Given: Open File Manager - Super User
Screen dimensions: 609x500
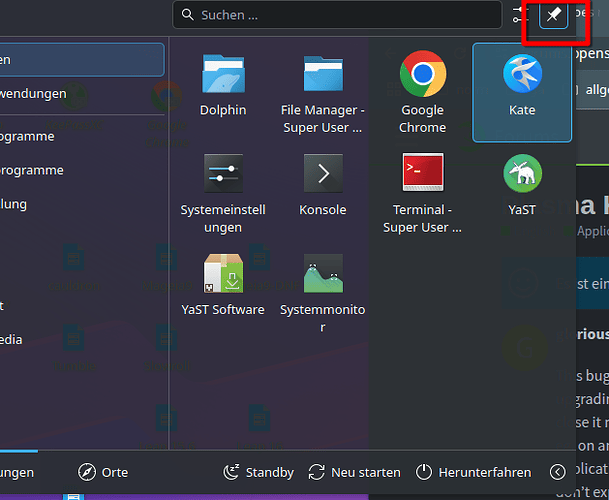Looking at the screenshot, I should [x=323, y=93].
